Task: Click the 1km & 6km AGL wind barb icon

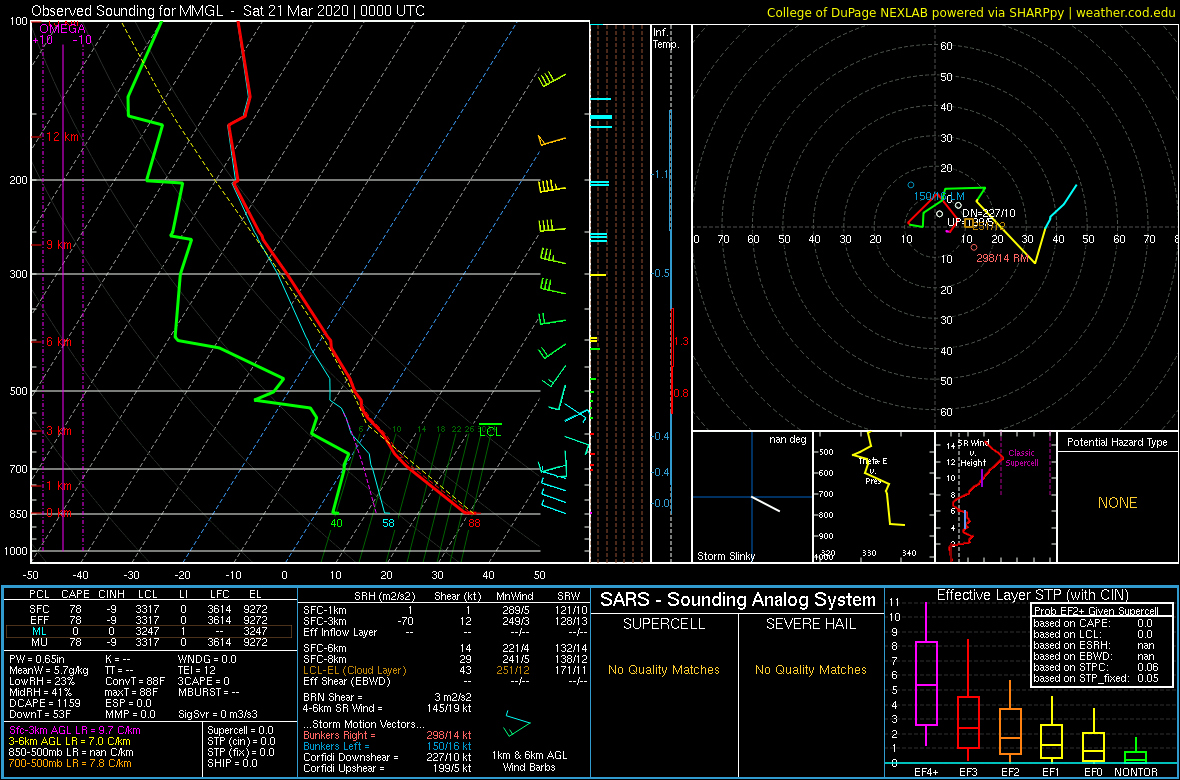Action: tap(518, 725)
